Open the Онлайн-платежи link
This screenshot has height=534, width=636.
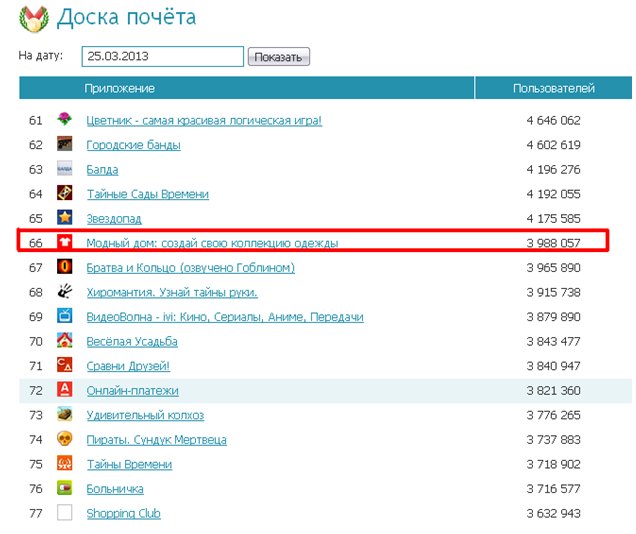point(132,390)
